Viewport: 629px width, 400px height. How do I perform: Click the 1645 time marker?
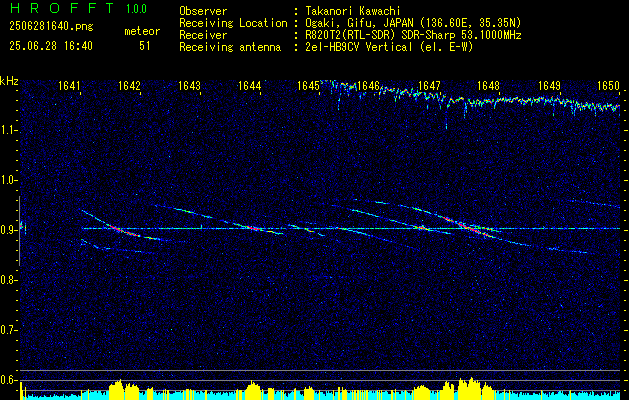point(308,85)
